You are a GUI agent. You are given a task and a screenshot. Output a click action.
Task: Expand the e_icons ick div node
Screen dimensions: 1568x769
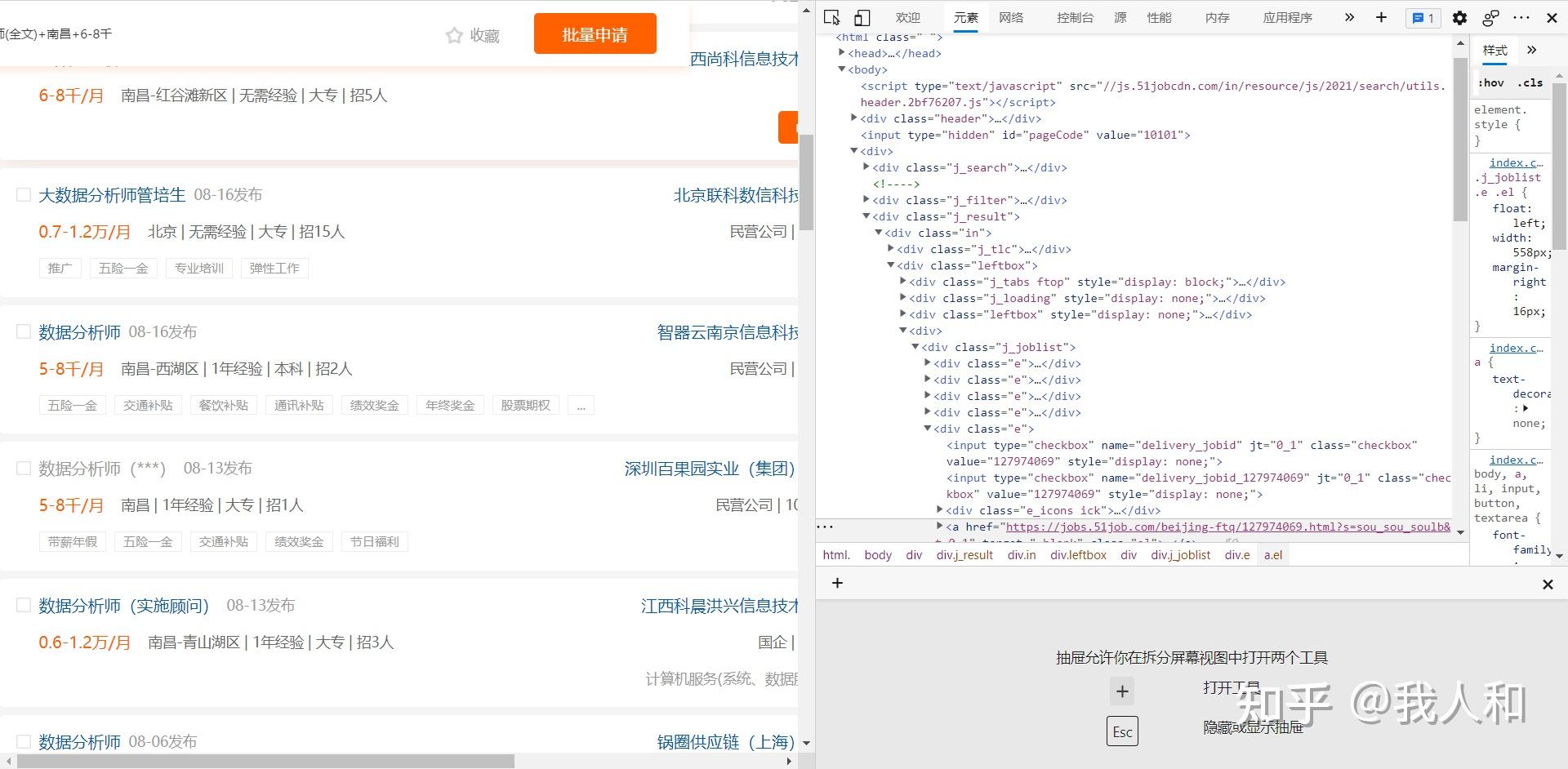[x=940, y=510]
